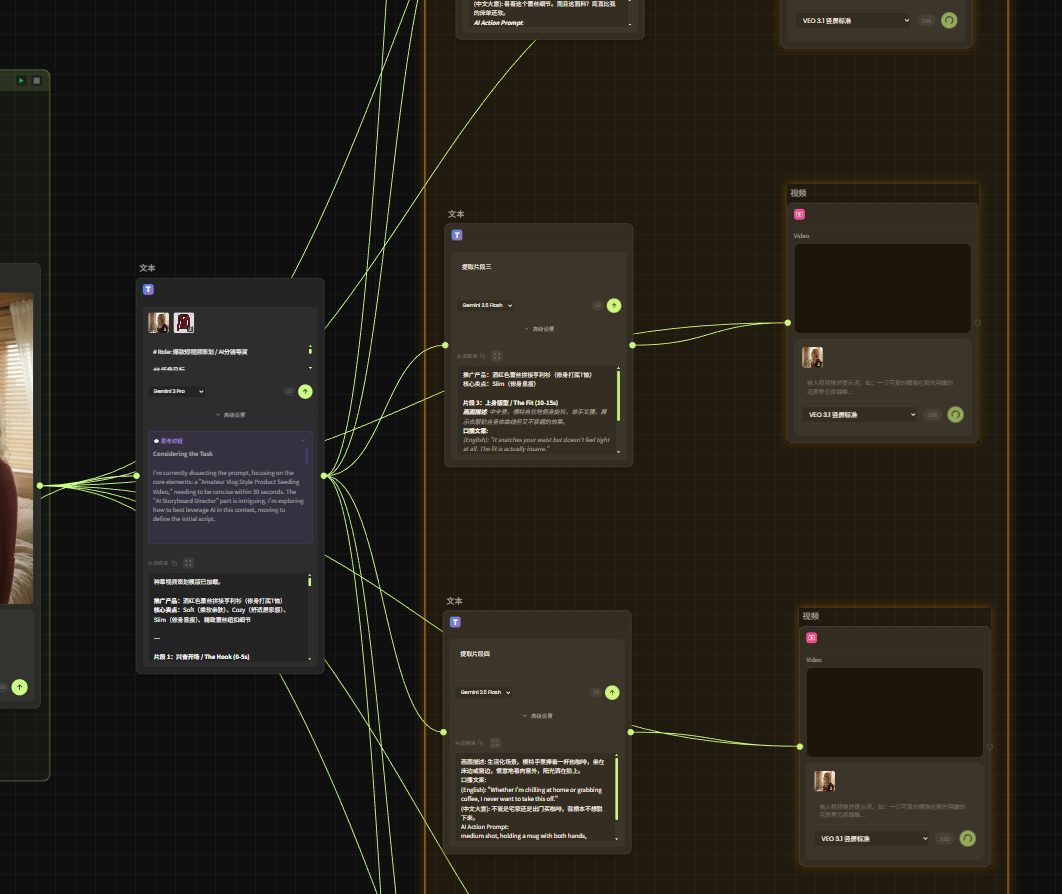Viewport: 1062px width, 894px height.
Task: Collapse the 思考过程 thinking panel
Action: coord(303,440)
